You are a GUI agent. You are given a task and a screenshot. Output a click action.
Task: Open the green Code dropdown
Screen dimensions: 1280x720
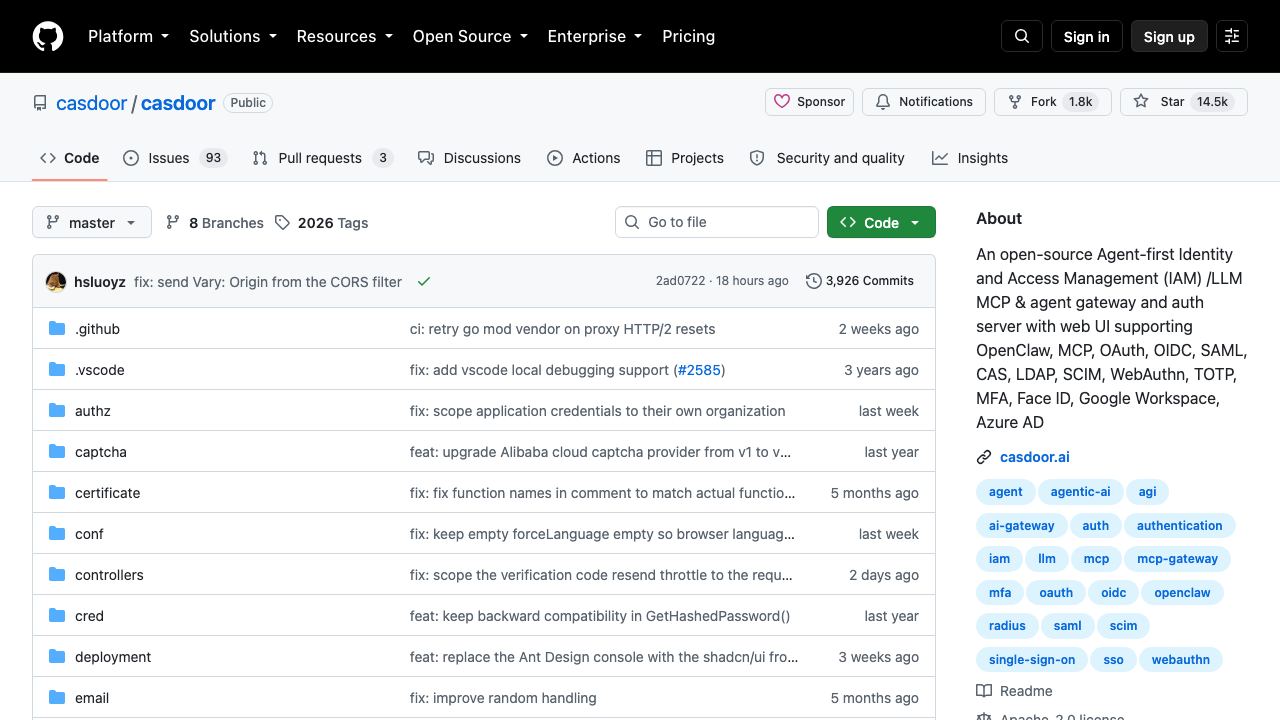pyautogui.click(x=881, y=222)
